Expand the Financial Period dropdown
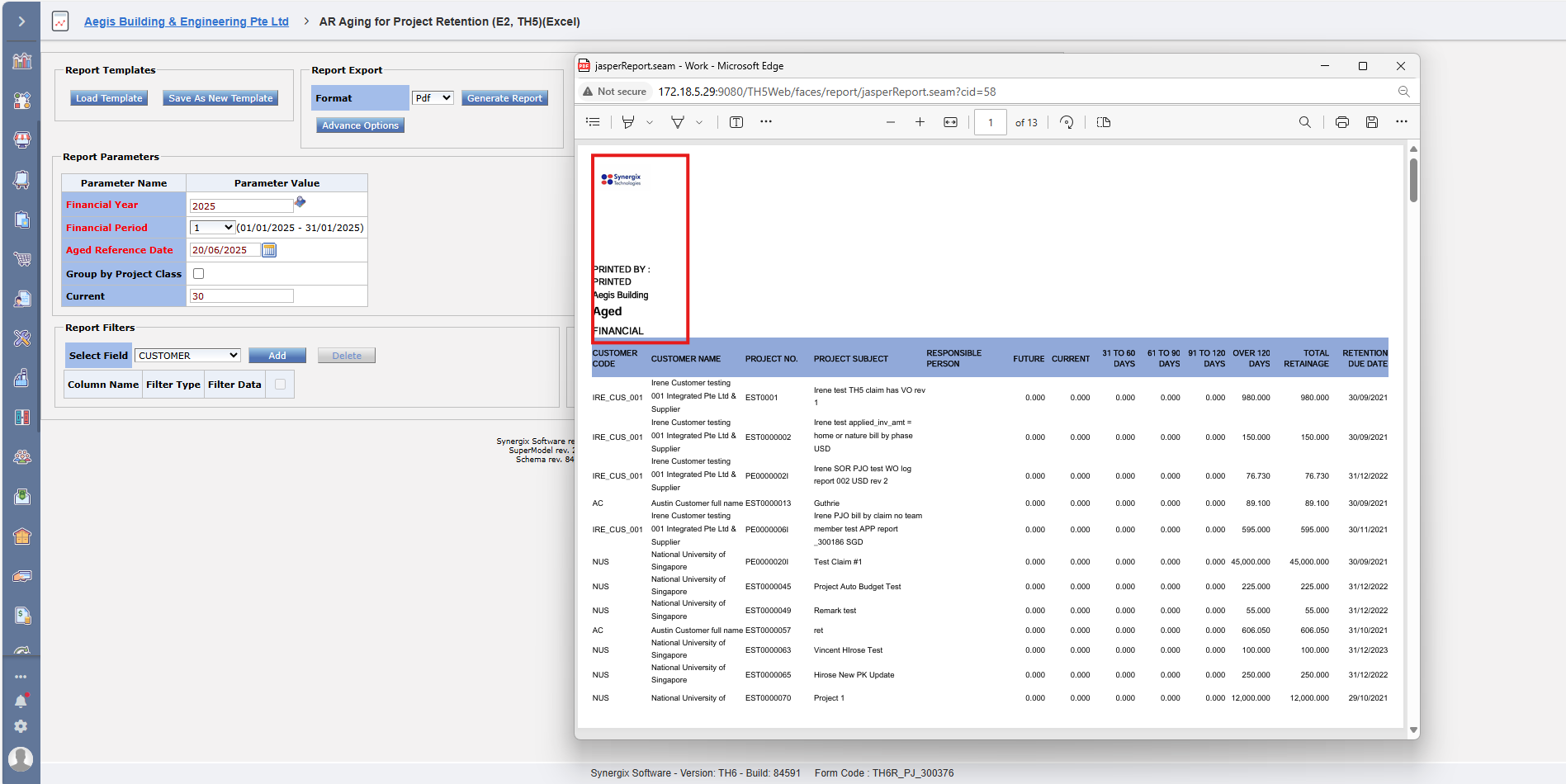This screenshot has height=784, width=1566. coord(212,228)
